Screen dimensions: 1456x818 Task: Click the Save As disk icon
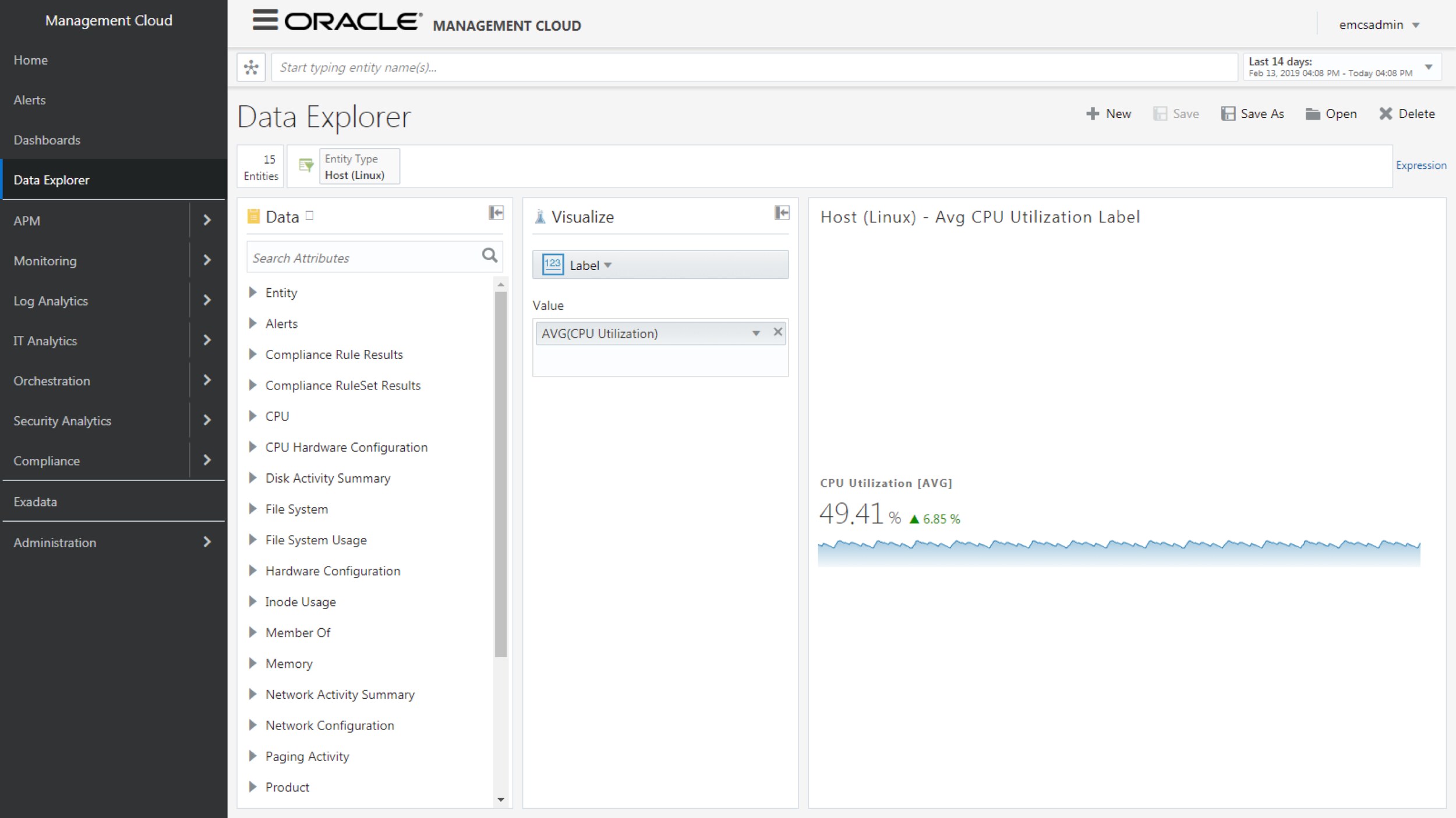pos(1228,114)
